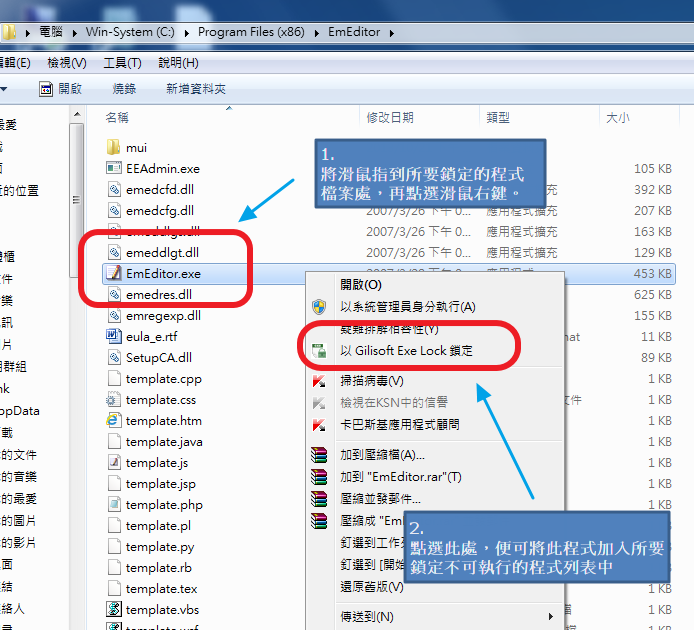Click the EEAdmin.exe application icon
The image size is (694, 630).
(113, 169)
